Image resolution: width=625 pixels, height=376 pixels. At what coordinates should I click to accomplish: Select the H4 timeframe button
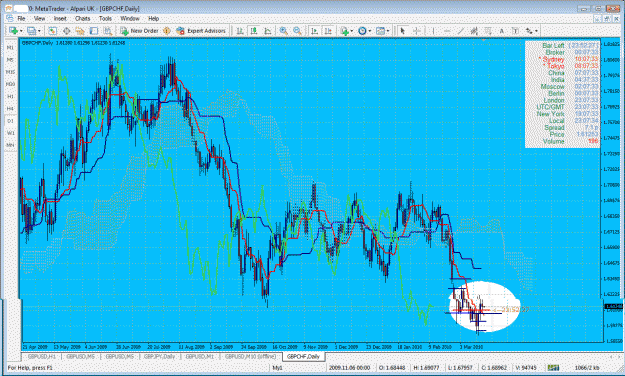[10, 108]
